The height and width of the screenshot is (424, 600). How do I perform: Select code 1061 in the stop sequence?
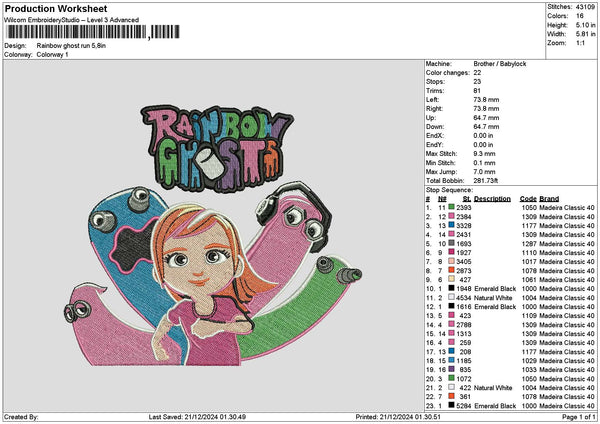click(x=529, y=279)
